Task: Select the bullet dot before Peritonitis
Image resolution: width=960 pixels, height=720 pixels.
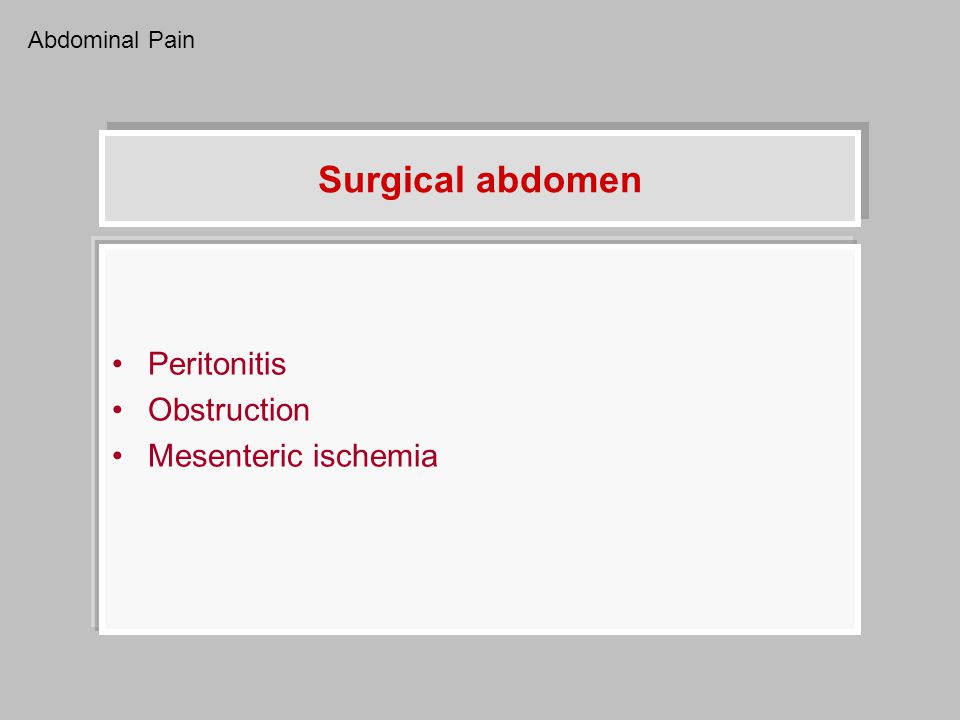Action: (x=118, y=364)
